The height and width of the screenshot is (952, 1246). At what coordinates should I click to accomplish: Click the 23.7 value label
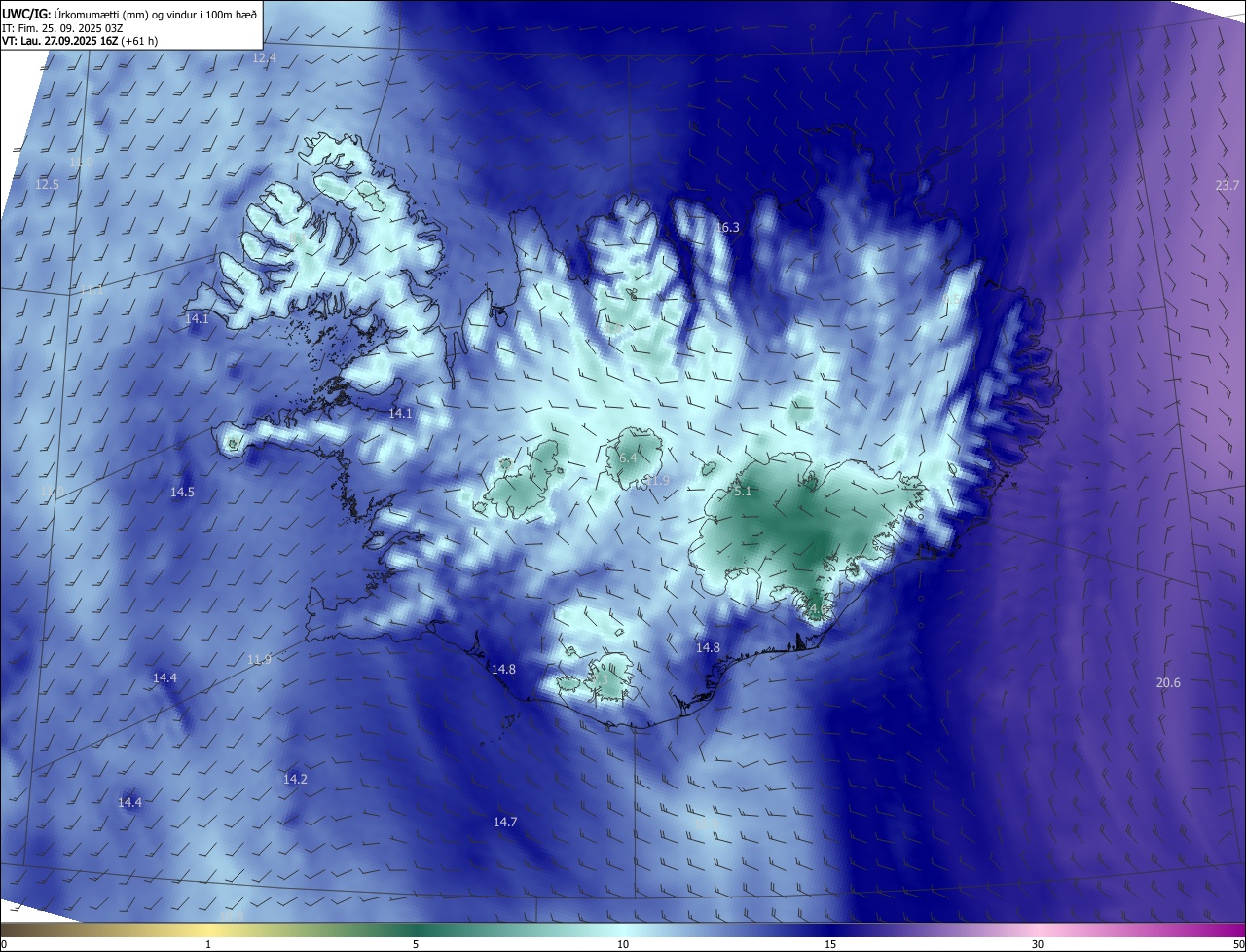[x=1228, y=186]
